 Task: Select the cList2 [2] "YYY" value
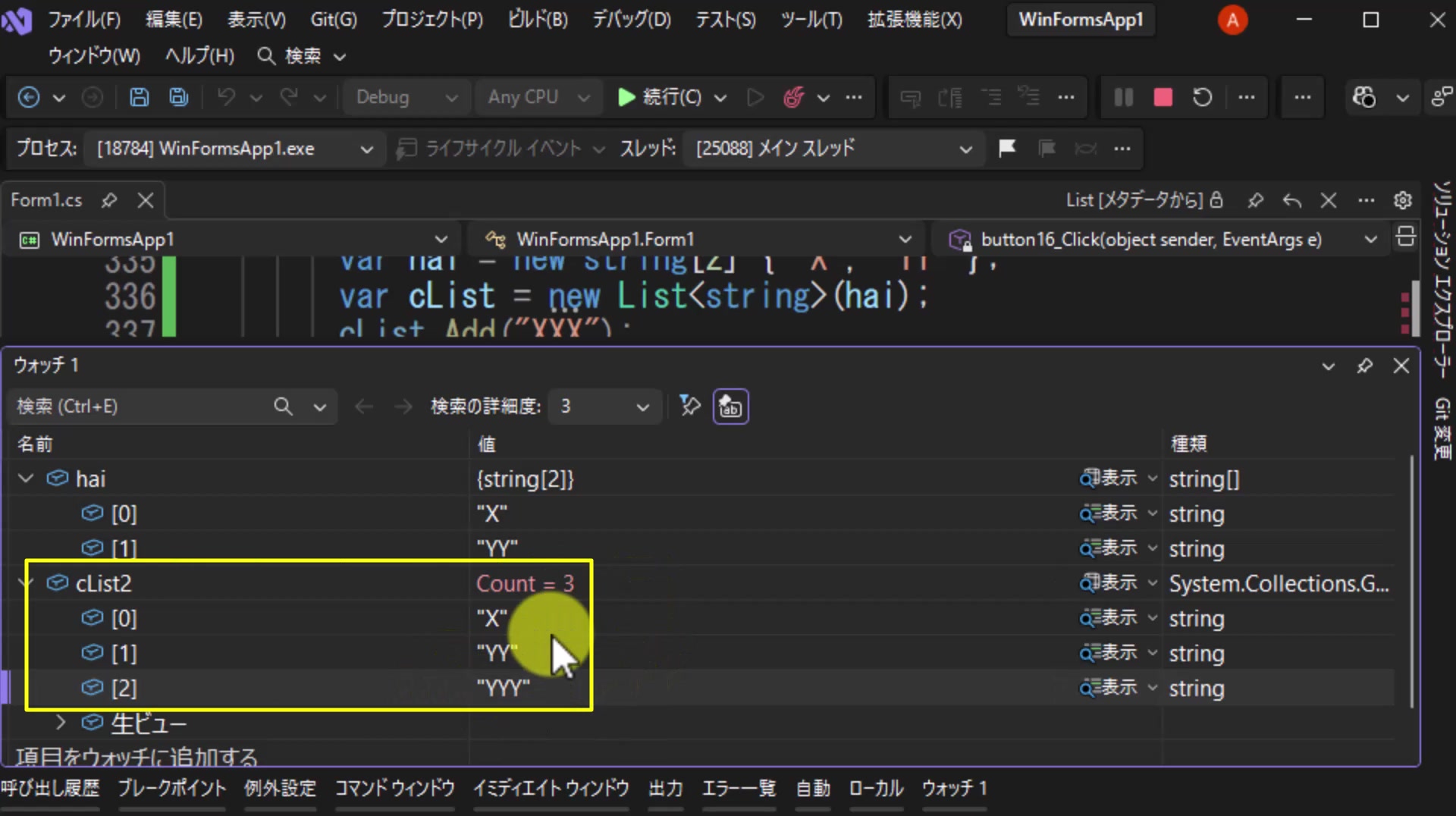(x=504, y=688)
